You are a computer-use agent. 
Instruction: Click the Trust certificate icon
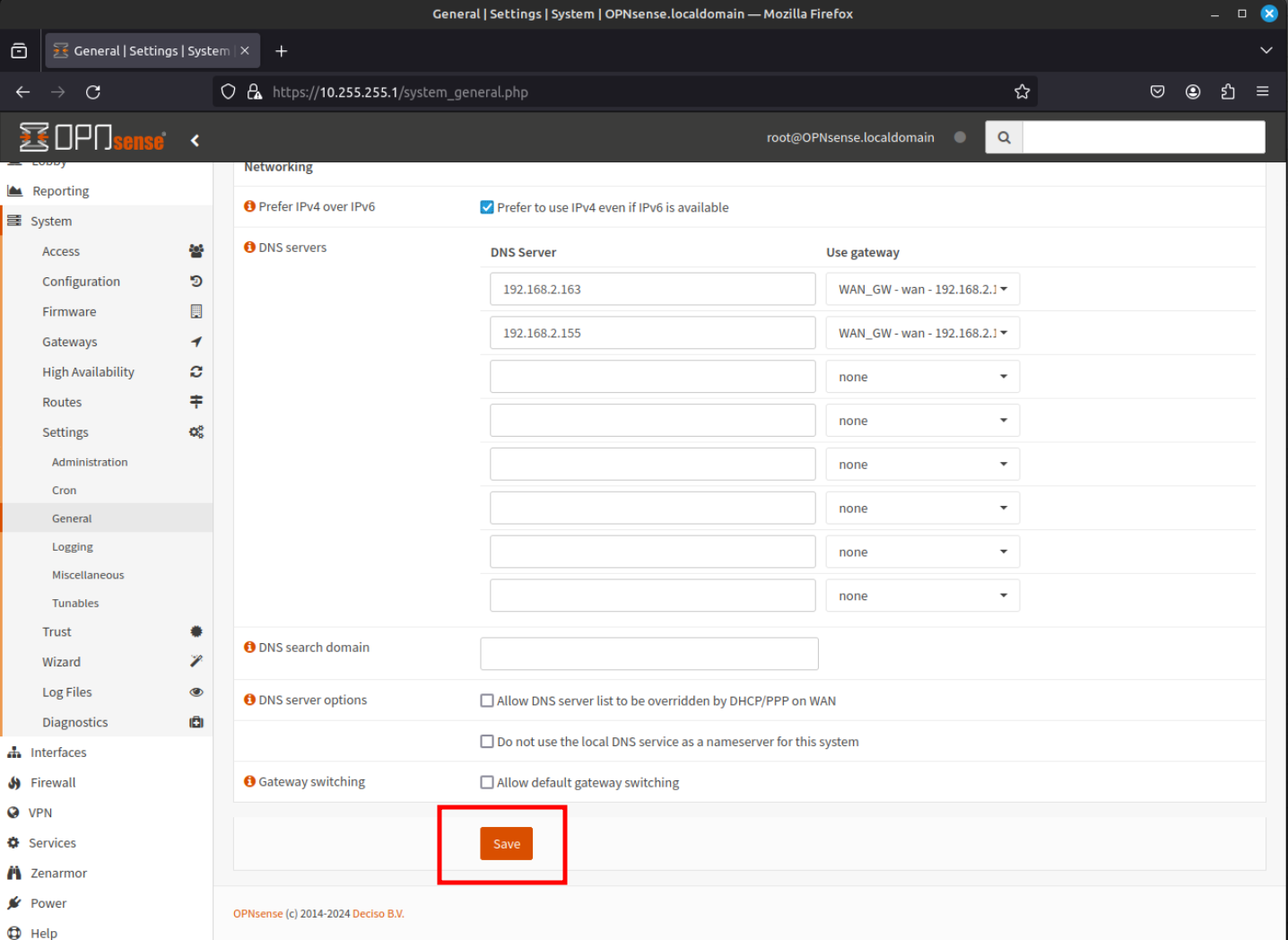[196, 631]
